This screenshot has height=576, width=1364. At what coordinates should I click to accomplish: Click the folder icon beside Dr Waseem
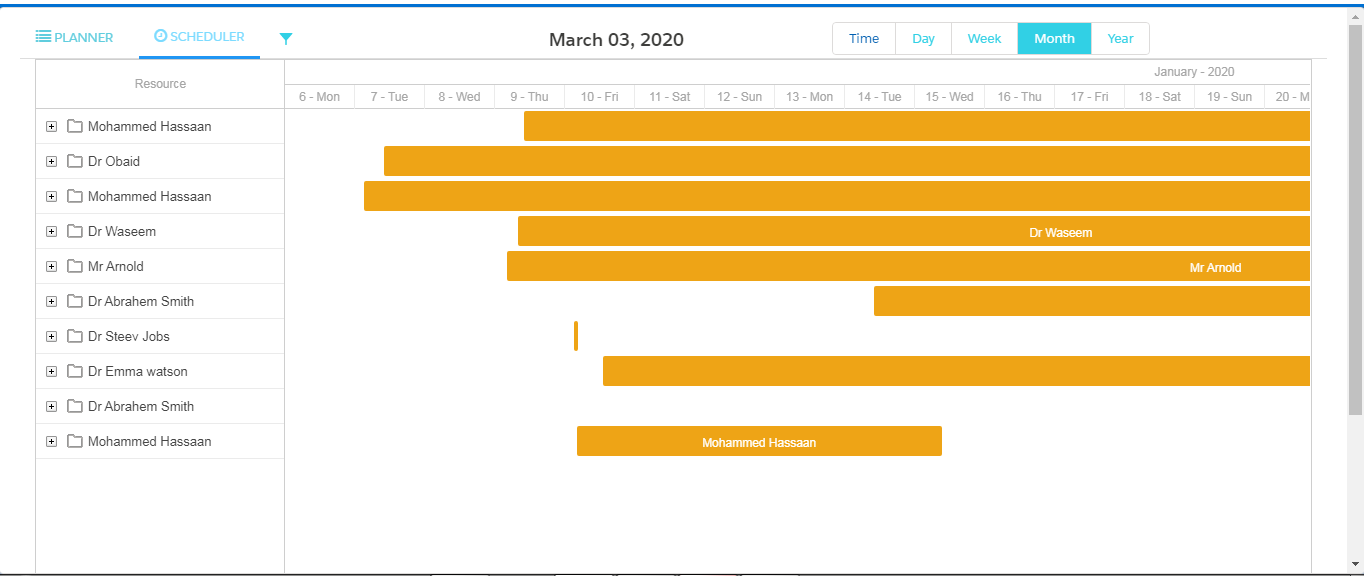(x=75, y=231)
